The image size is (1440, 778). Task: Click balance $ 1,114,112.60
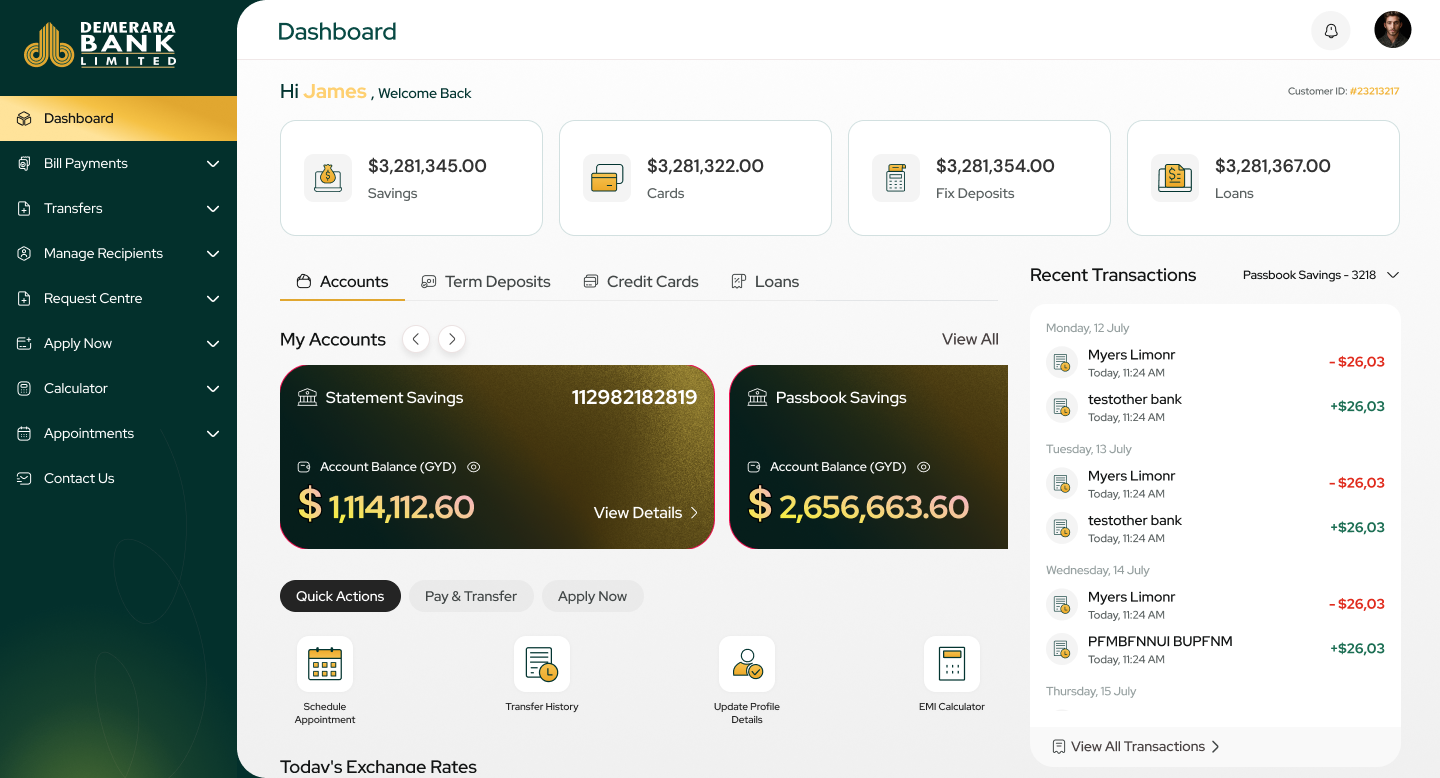point(386,506)
